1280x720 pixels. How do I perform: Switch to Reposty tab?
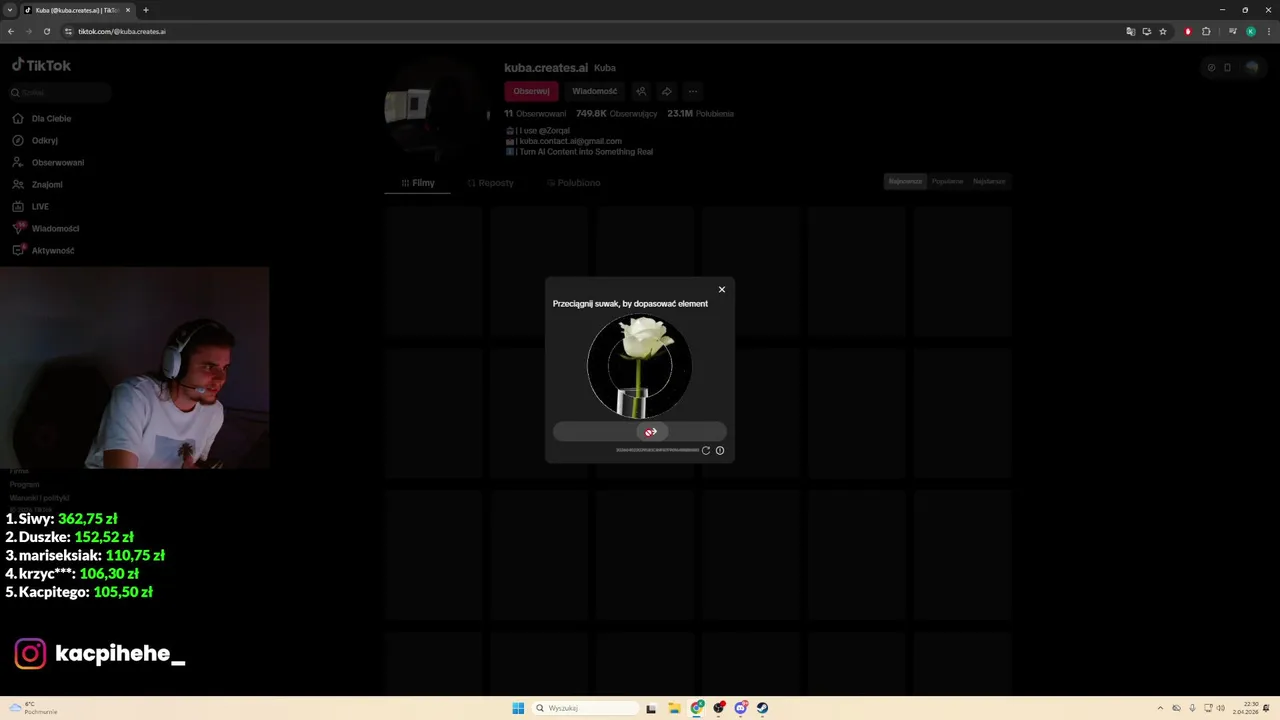pos(491,183)
